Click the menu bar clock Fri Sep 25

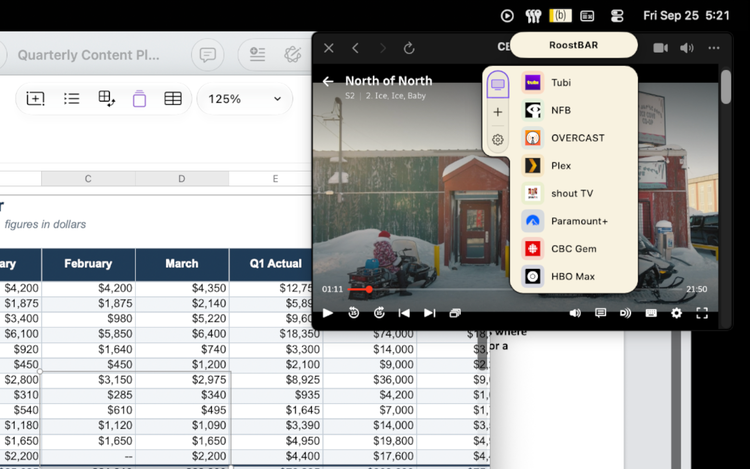[x=686, y=16]
